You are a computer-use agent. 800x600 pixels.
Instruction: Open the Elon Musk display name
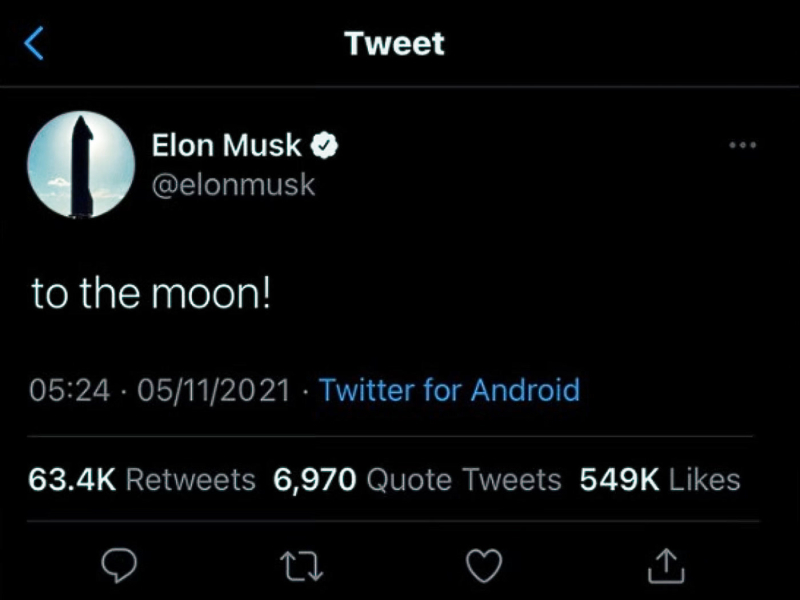(226, 146)
